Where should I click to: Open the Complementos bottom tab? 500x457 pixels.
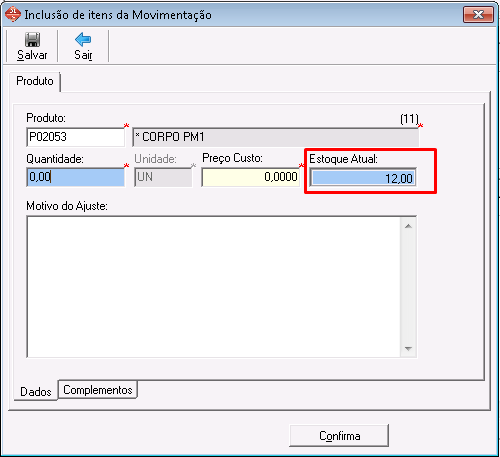[98, 390]
